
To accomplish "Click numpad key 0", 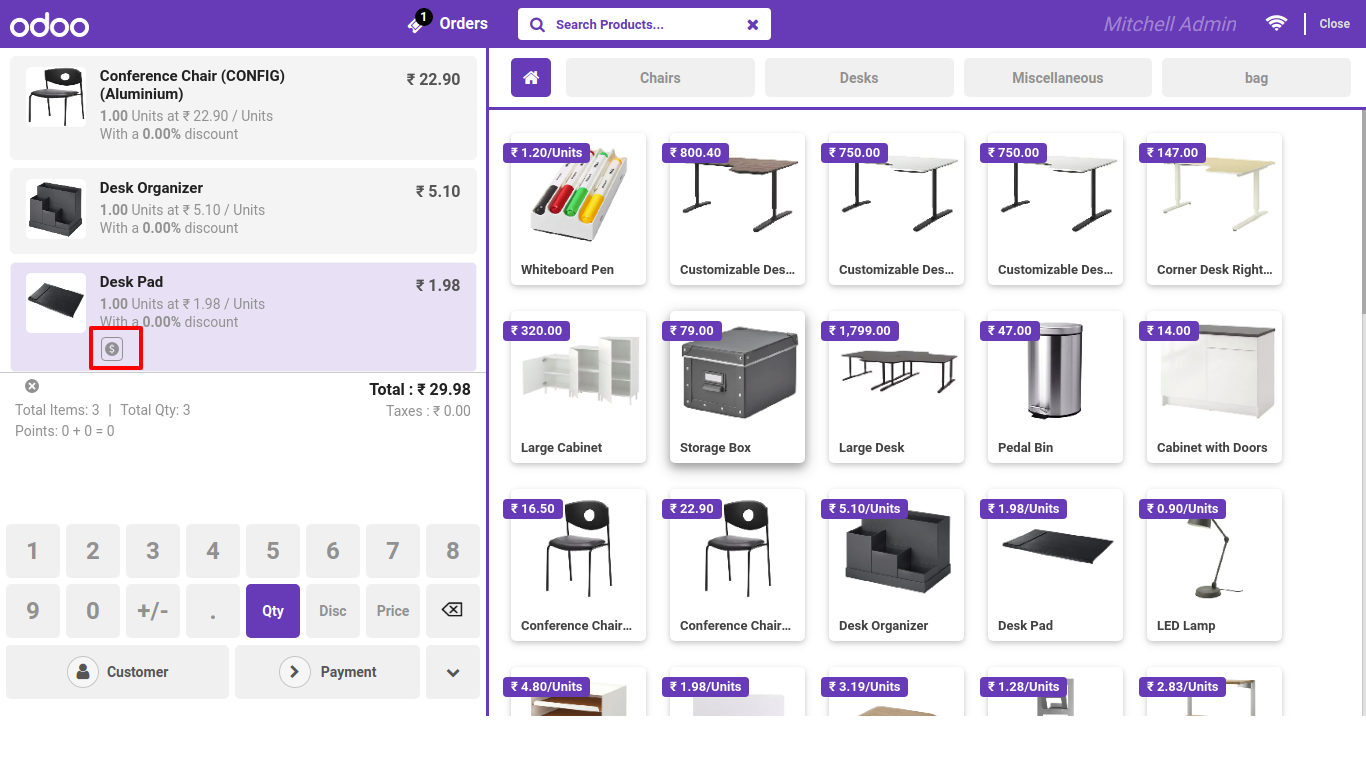I will coord(93,610).
